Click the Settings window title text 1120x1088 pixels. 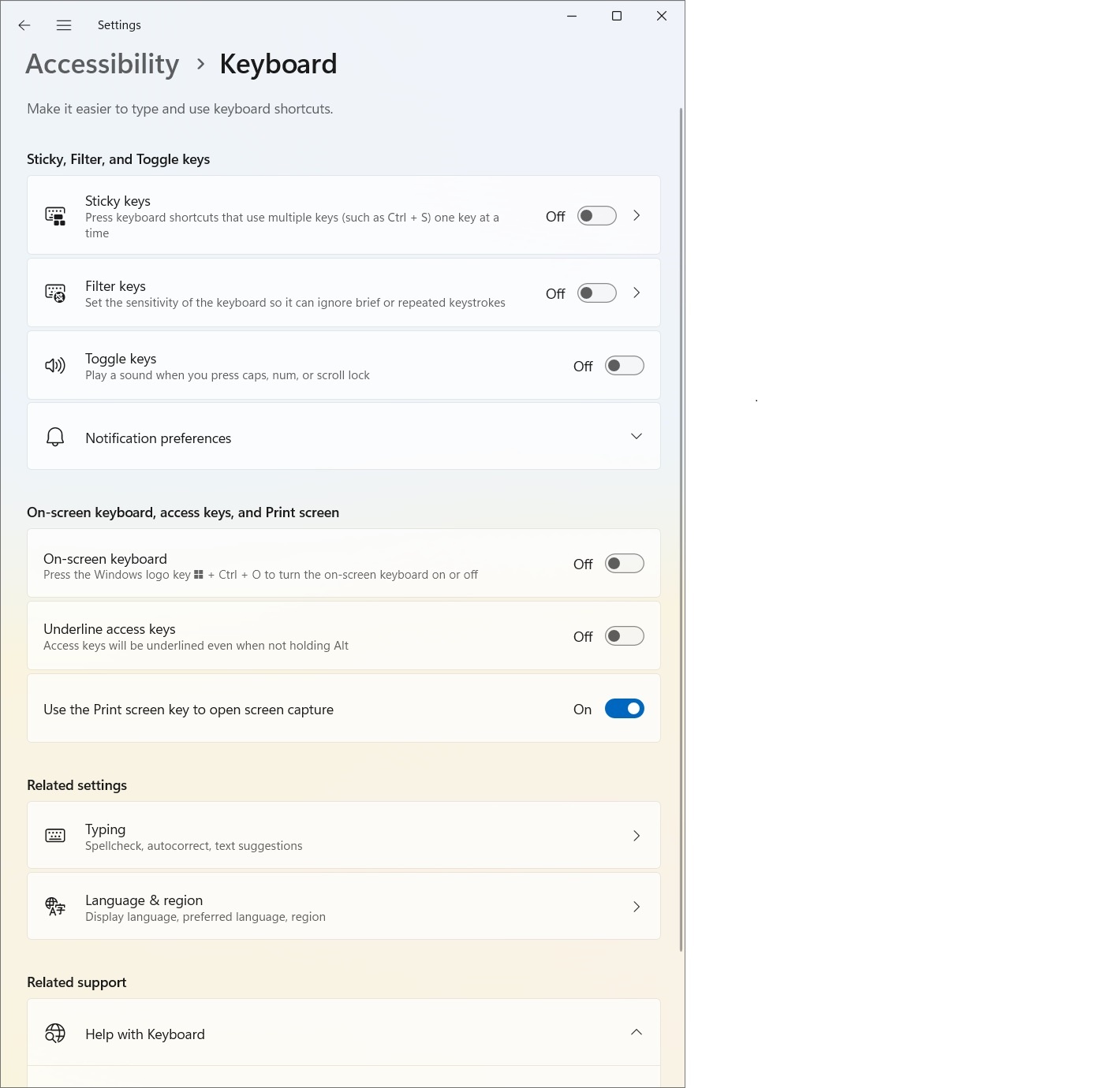[x=119, y=25]
